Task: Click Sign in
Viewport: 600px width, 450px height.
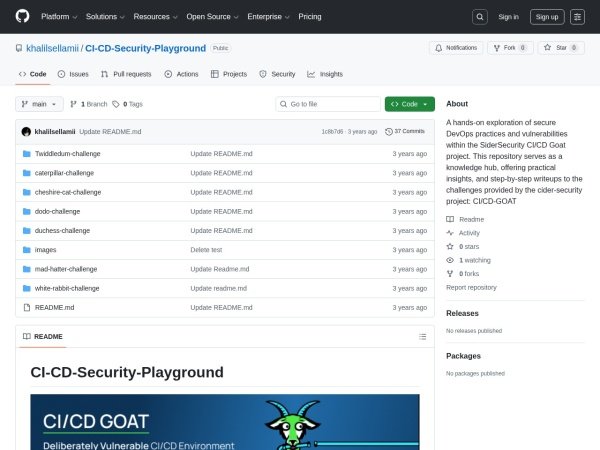Action: (x=509, y=17)
